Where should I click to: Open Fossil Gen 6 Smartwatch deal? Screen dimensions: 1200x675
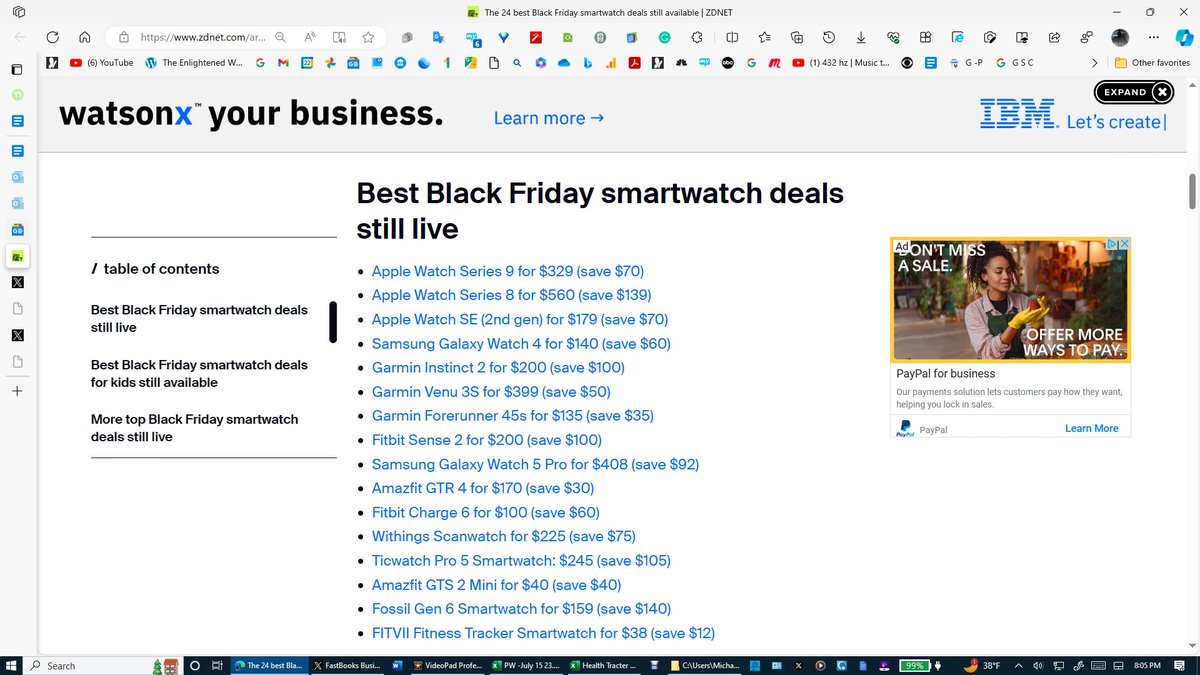pos(521,609)
